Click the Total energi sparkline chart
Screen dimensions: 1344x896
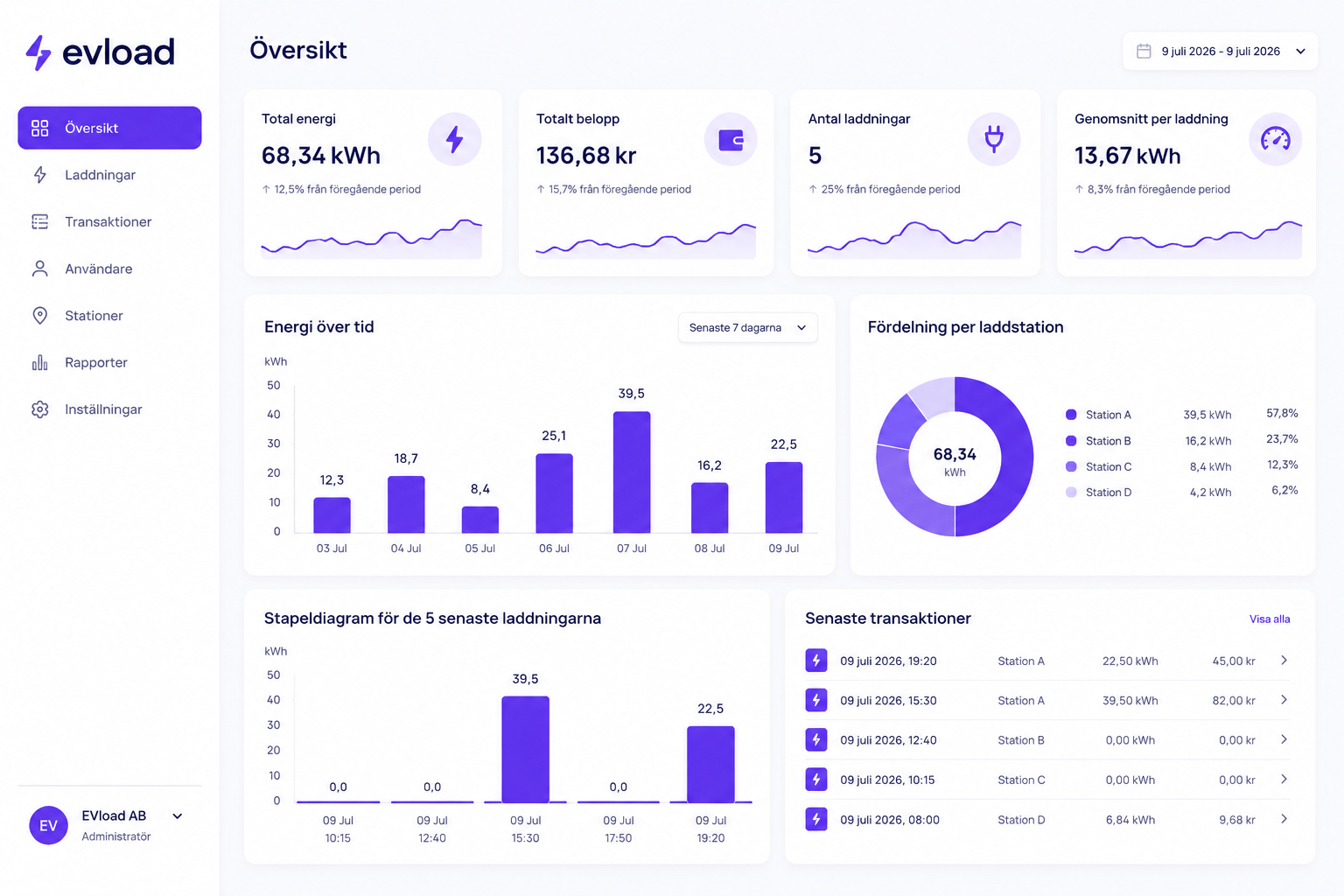pyautogui.click(x=371, y=238)
